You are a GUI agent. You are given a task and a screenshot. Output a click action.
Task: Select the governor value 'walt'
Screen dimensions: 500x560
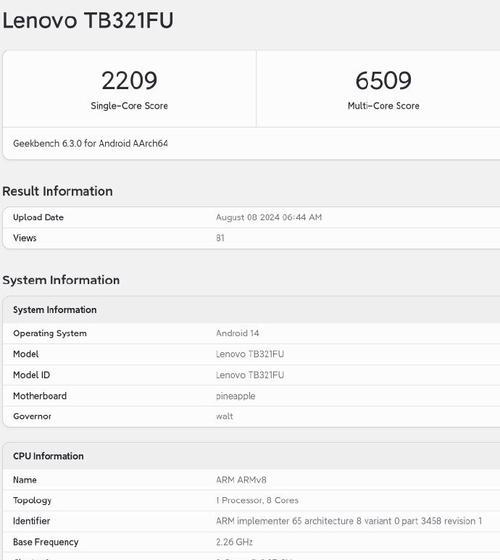tap(225, 416)
